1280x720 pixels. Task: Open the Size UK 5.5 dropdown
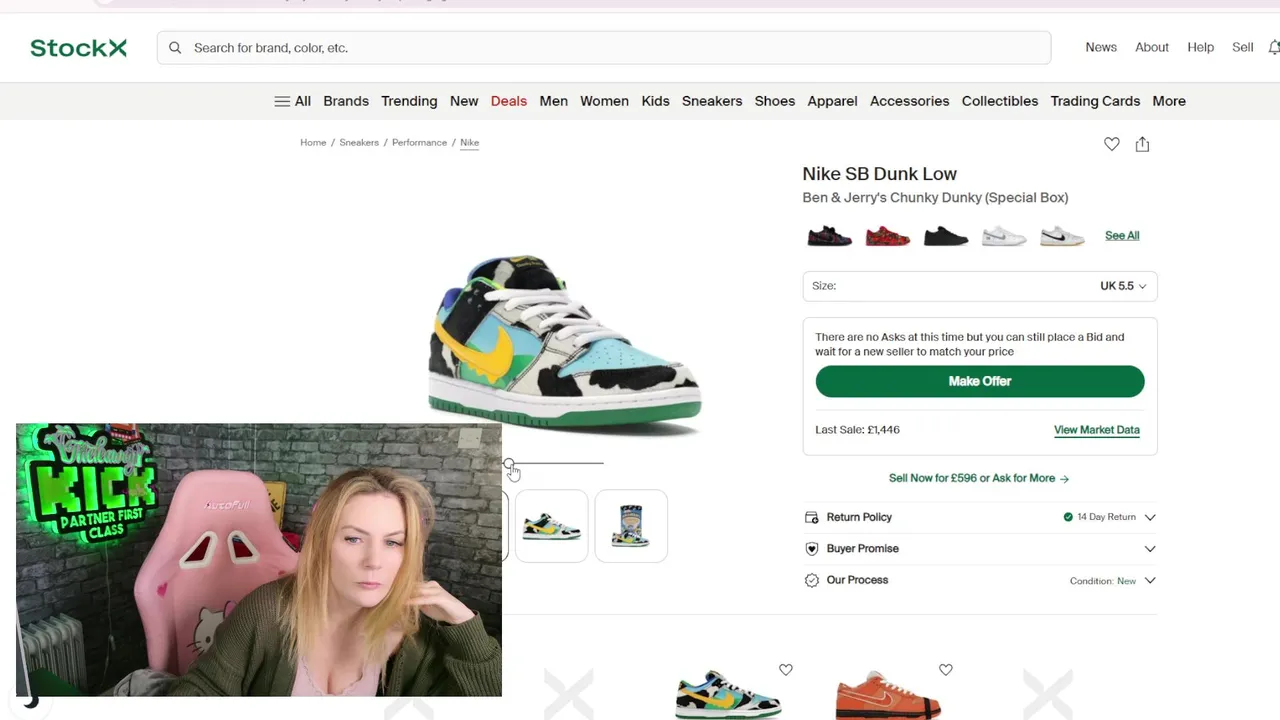coord(980,286)
